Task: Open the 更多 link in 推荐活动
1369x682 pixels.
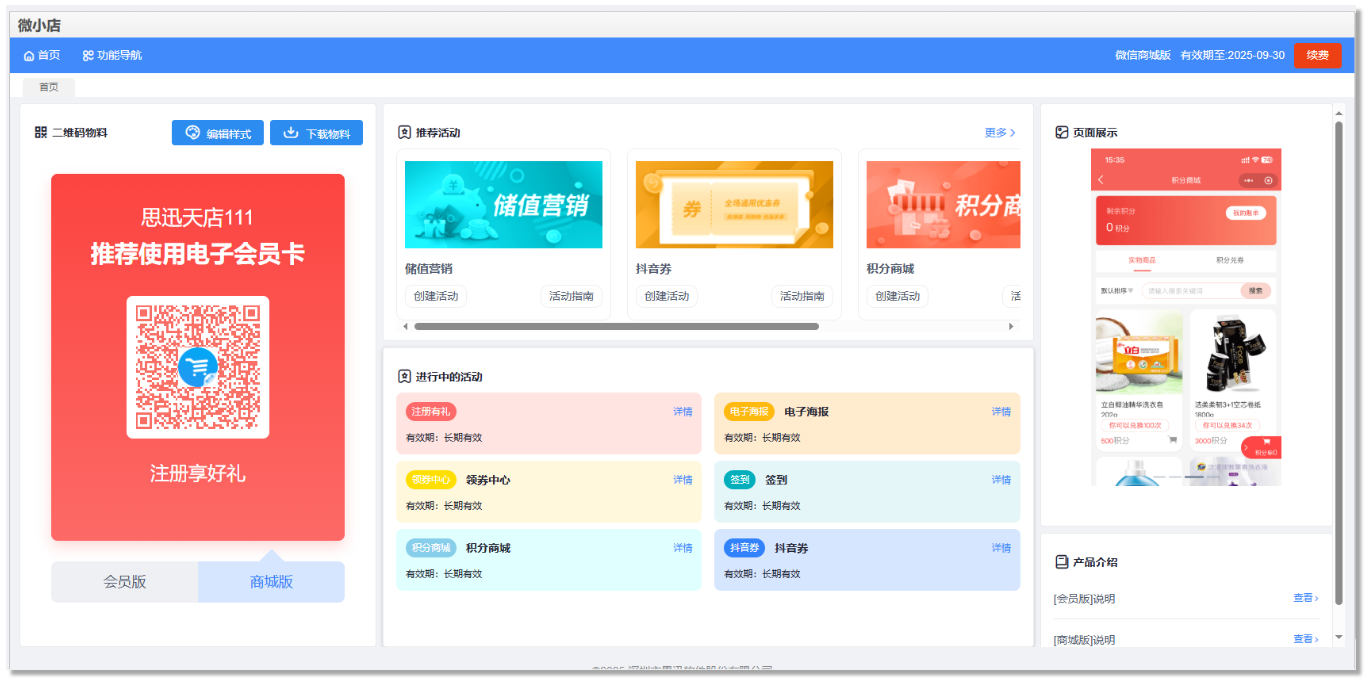Action: (x=1000, y=133)
